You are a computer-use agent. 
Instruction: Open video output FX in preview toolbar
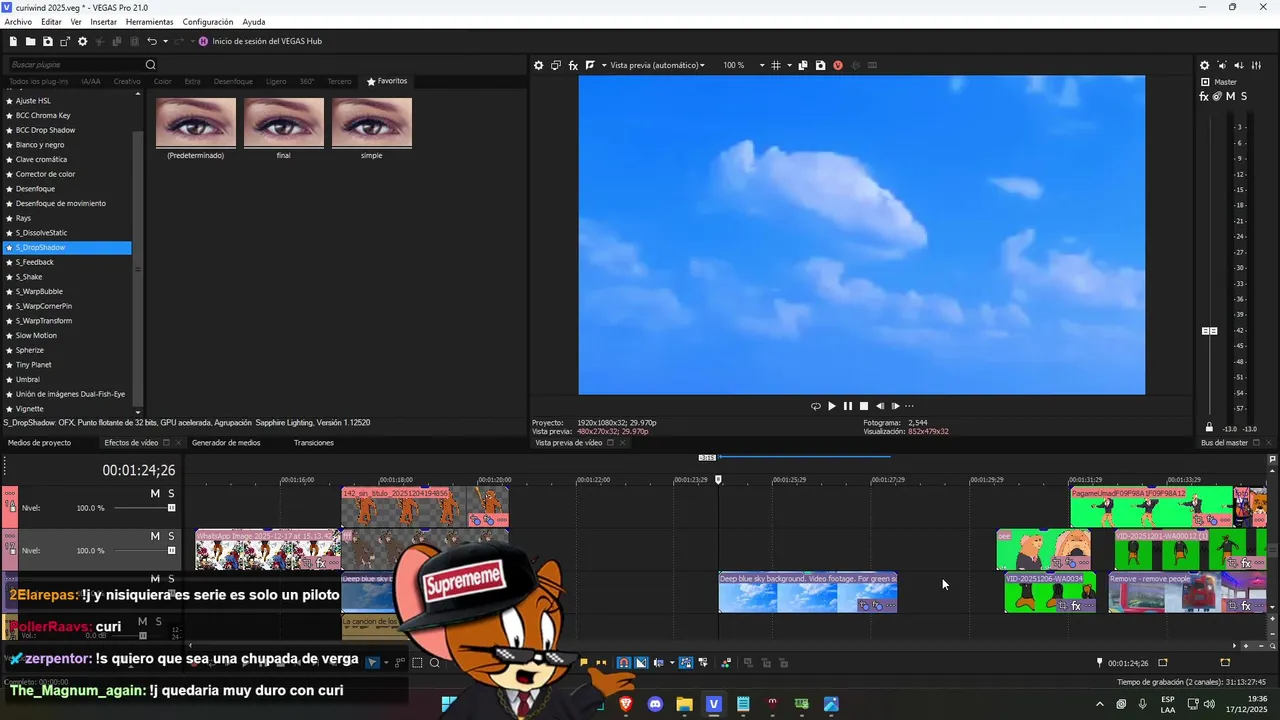click(x=573, y=65)
